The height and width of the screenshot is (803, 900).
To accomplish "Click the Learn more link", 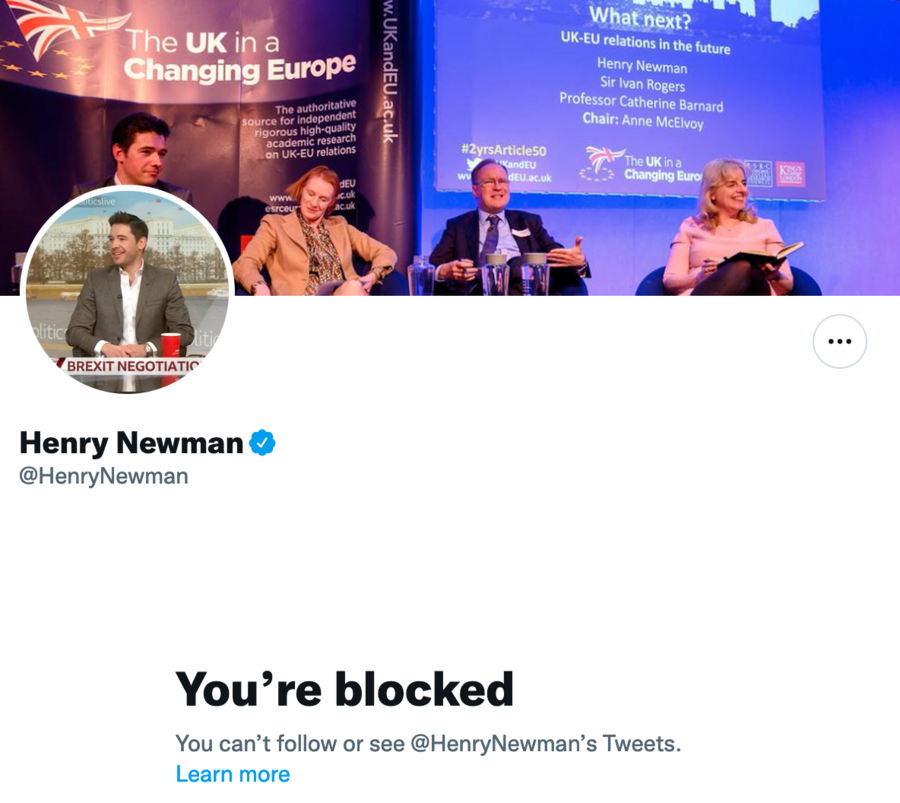I will click(233, 774).
